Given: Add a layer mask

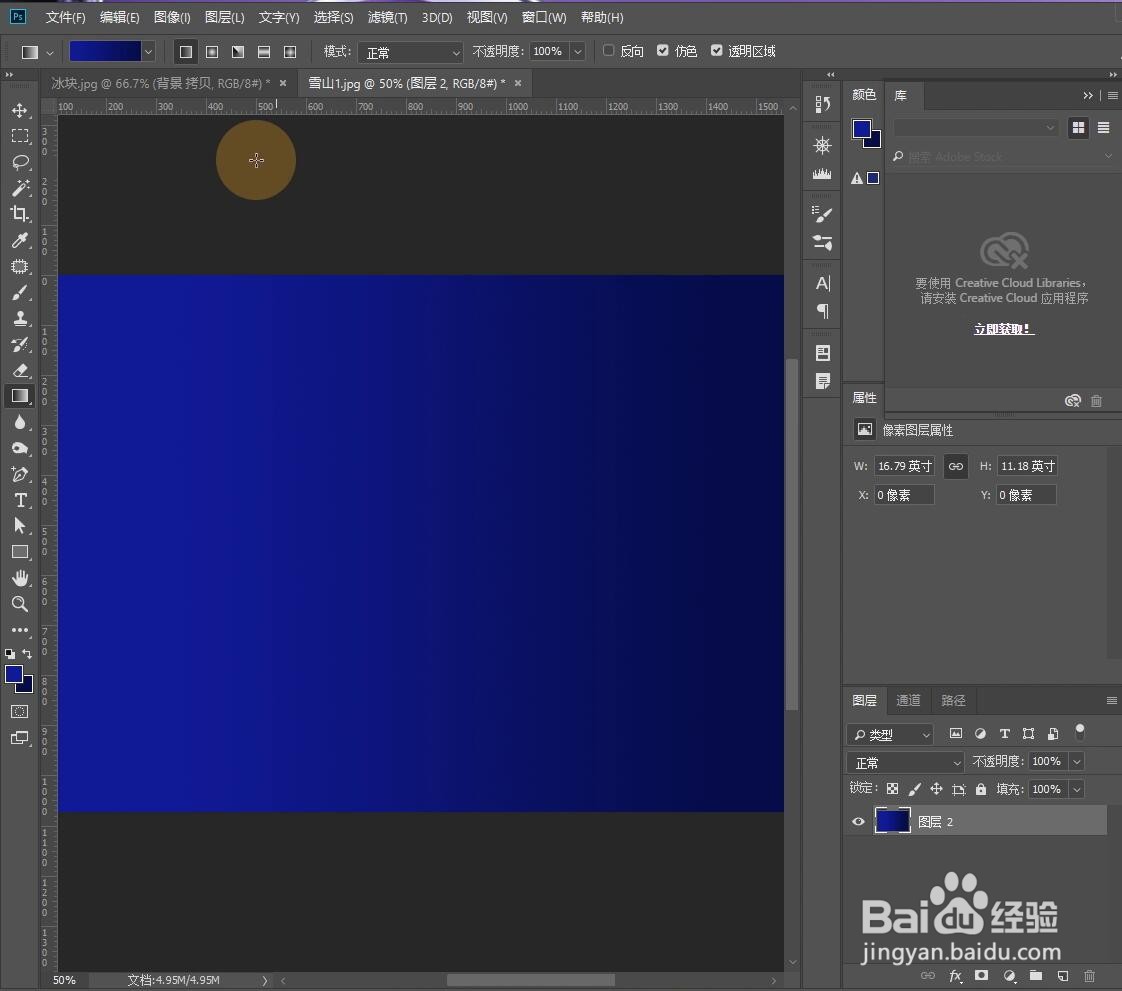Looking at the screenshot, I should pyautogui.click(x=982, y=976).
